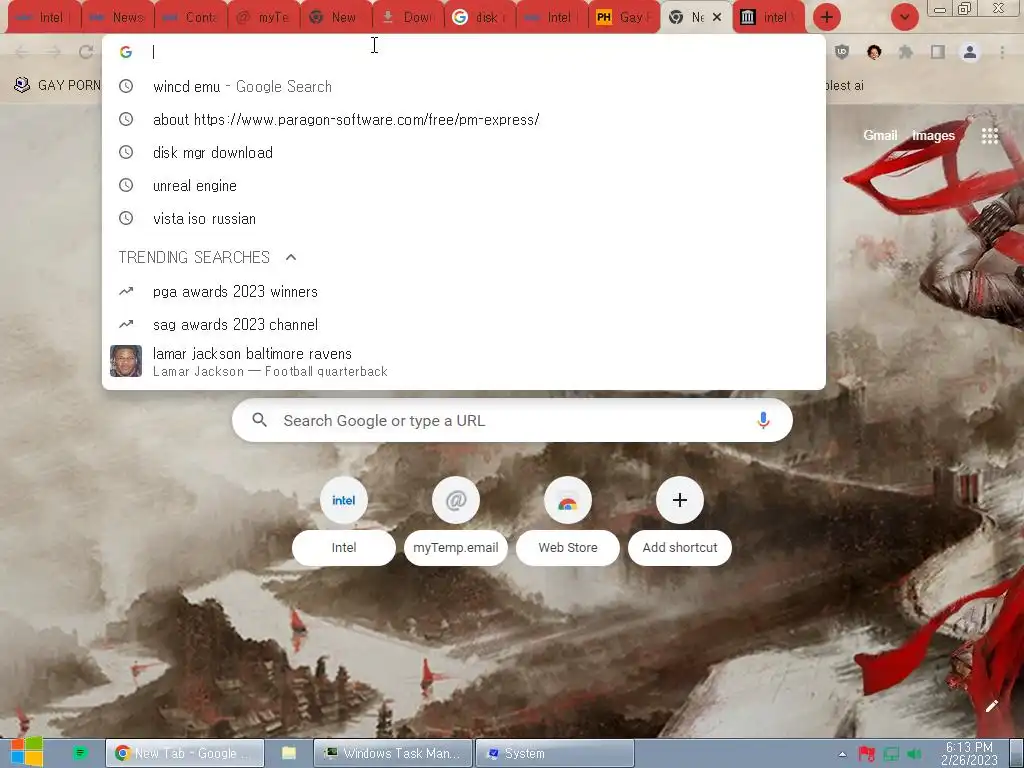Switch to the first Intel tab
Image resolution: width=1024 pixels, height=768 pixels.
tap(43, 18)
